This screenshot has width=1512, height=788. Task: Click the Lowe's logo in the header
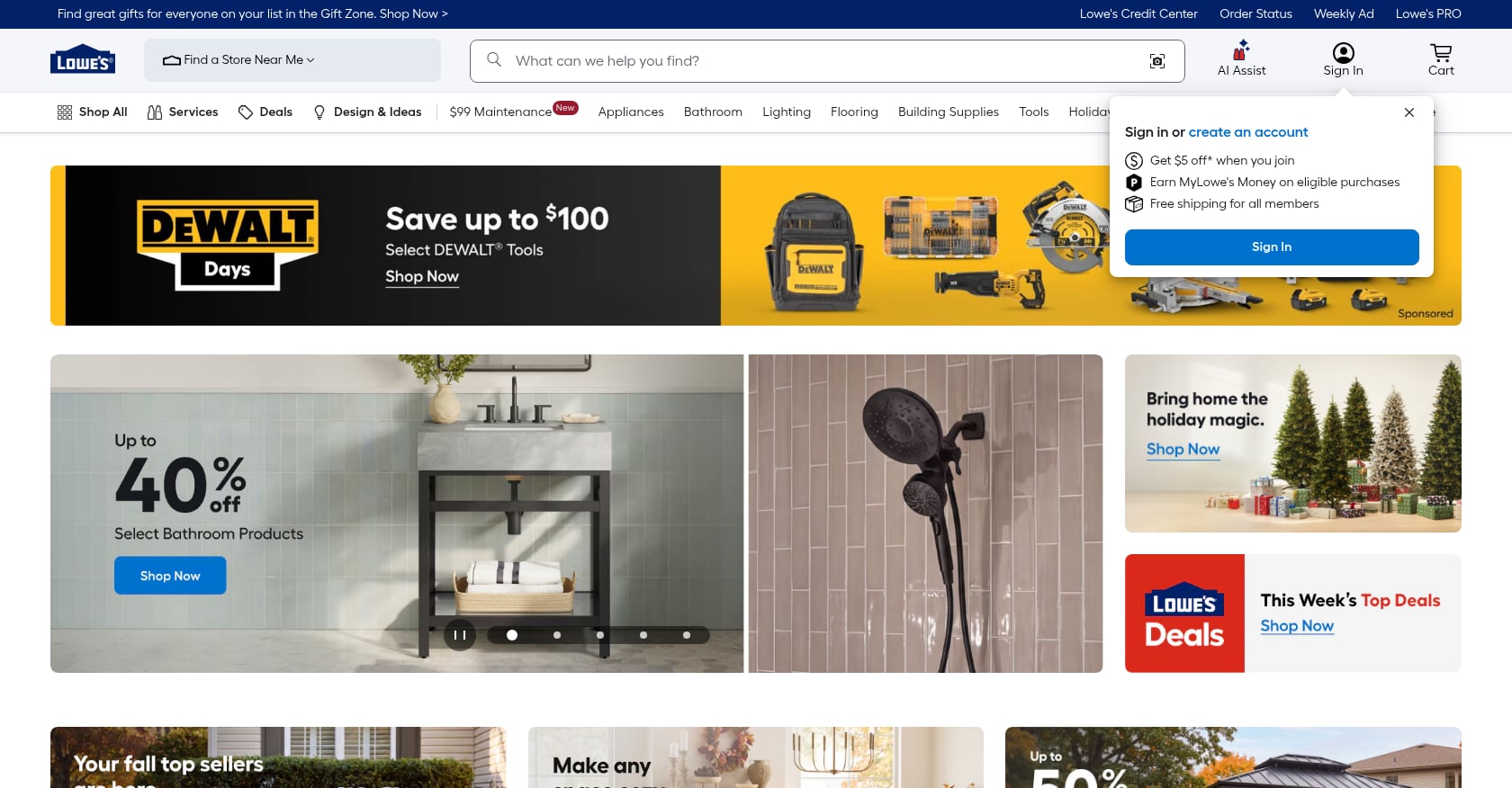click(x=83, y=59)
